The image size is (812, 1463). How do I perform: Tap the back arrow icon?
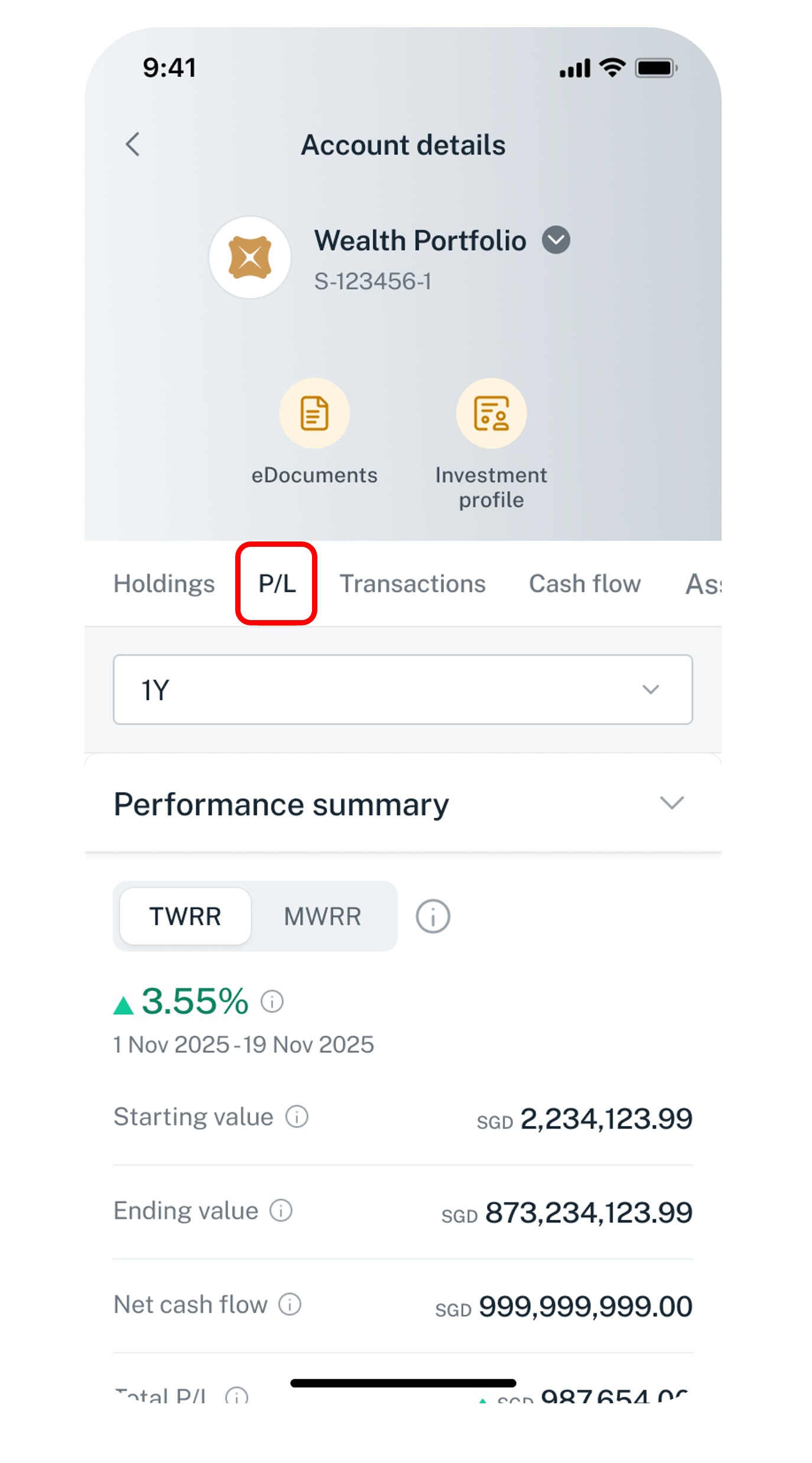[x=133, y=144]
